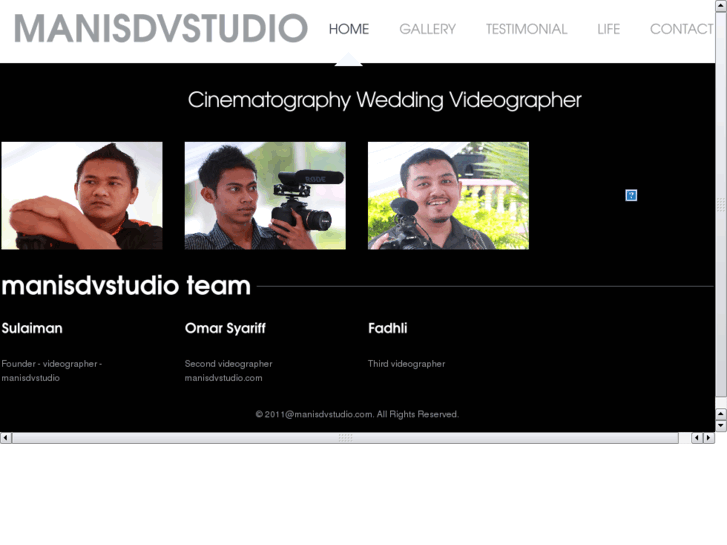Click the 'Second videographer' text

click(229, 364)
